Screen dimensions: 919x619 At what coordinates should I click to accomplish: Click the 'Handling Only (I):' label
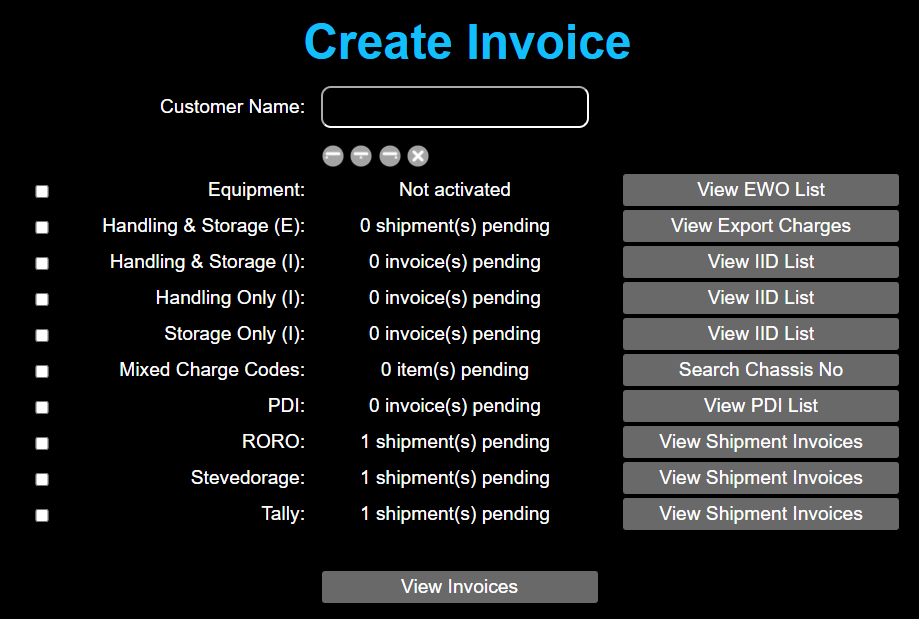(x=230, y=298)
